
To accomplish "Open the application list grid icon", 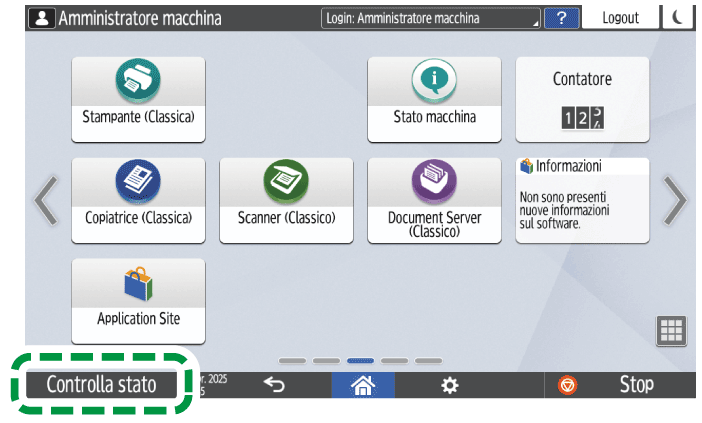I will [671, 331].
